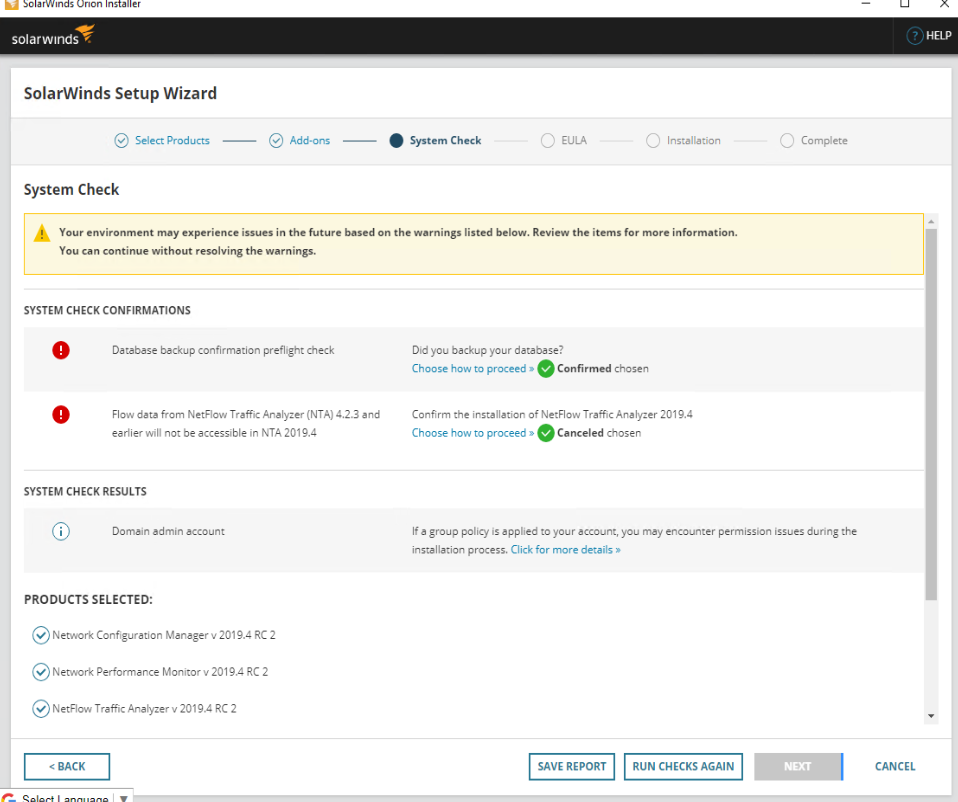Select the System Check step label
Screen dimensions: 958x802
pos(445,140)
